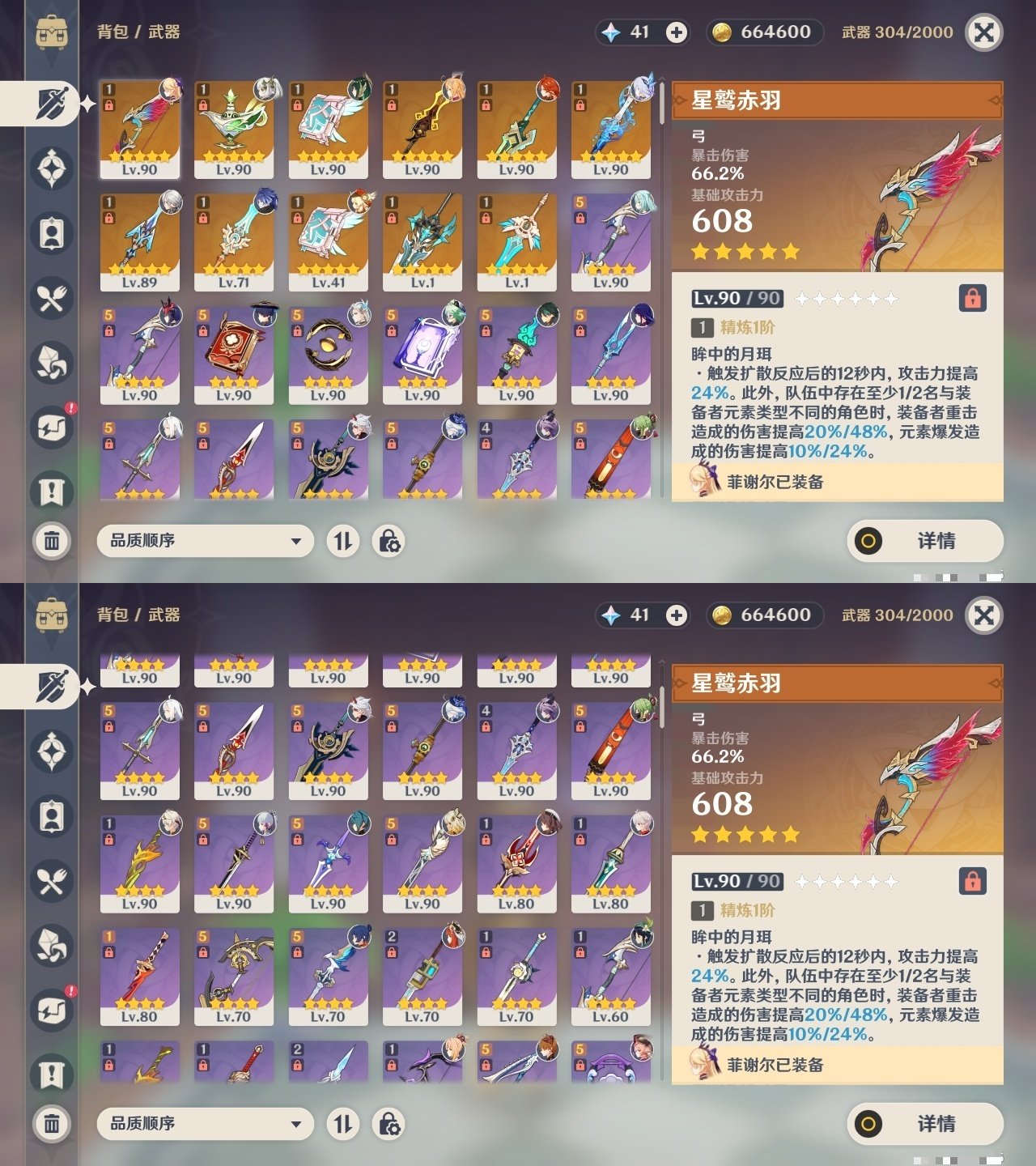Expand the 品质顺序 sort dropdown in the upper panel

click(205, 541)
